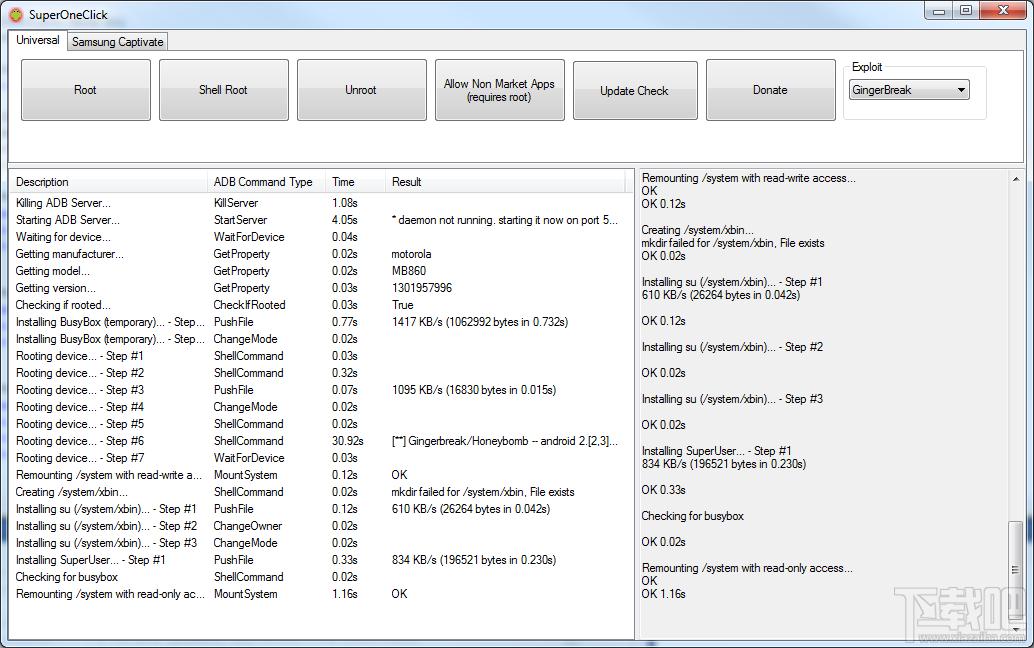Click the '30.92s' time cell

[x=348, y=441]
